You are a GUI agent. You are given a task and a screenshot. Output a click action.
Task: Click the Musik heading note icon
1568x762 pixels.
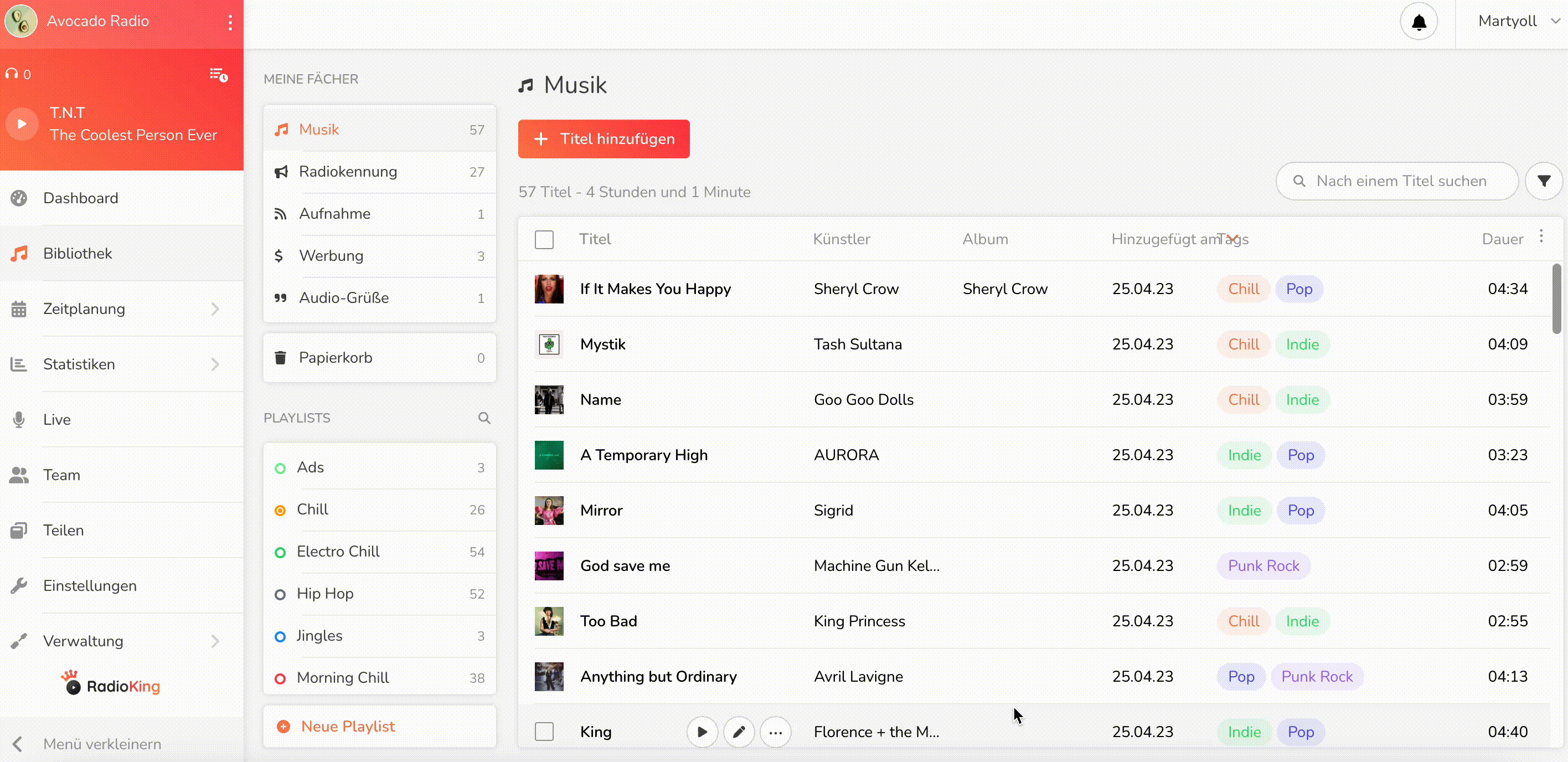pyautogui.click(x=526, y=86)
